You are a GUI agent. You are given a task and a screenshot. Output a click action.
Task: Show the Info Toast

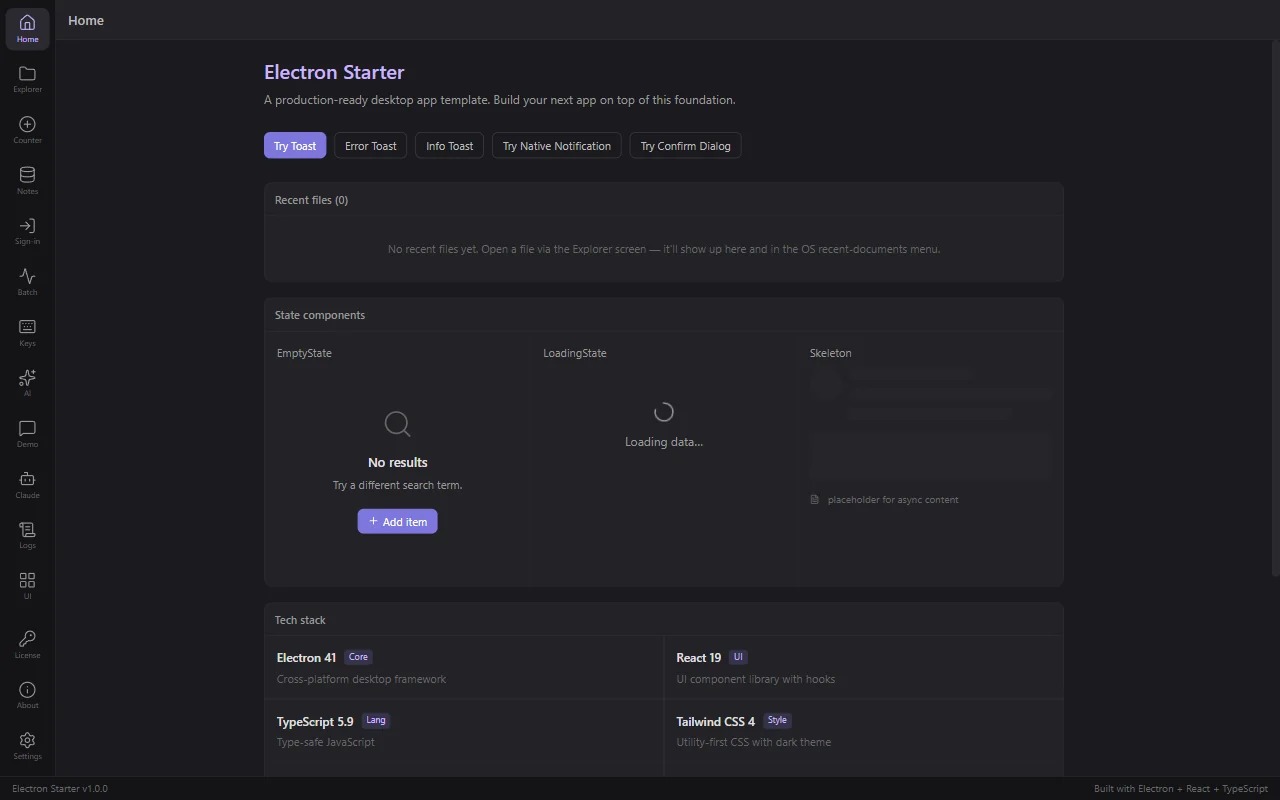tap(450, 146)
